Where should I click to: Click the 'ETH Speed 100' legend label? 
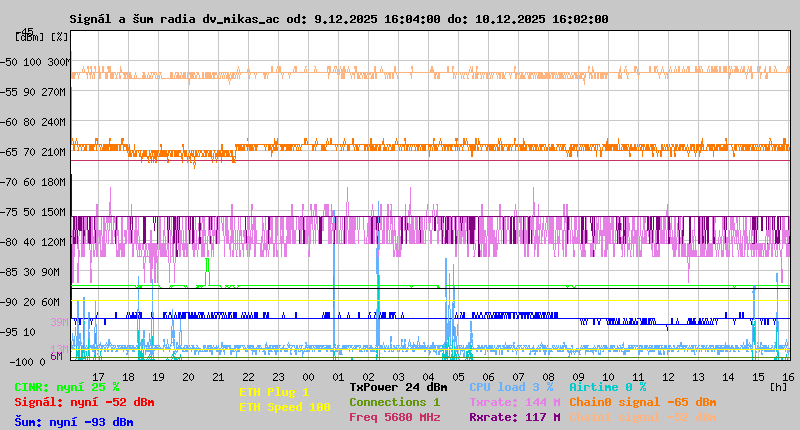(285, 407)
